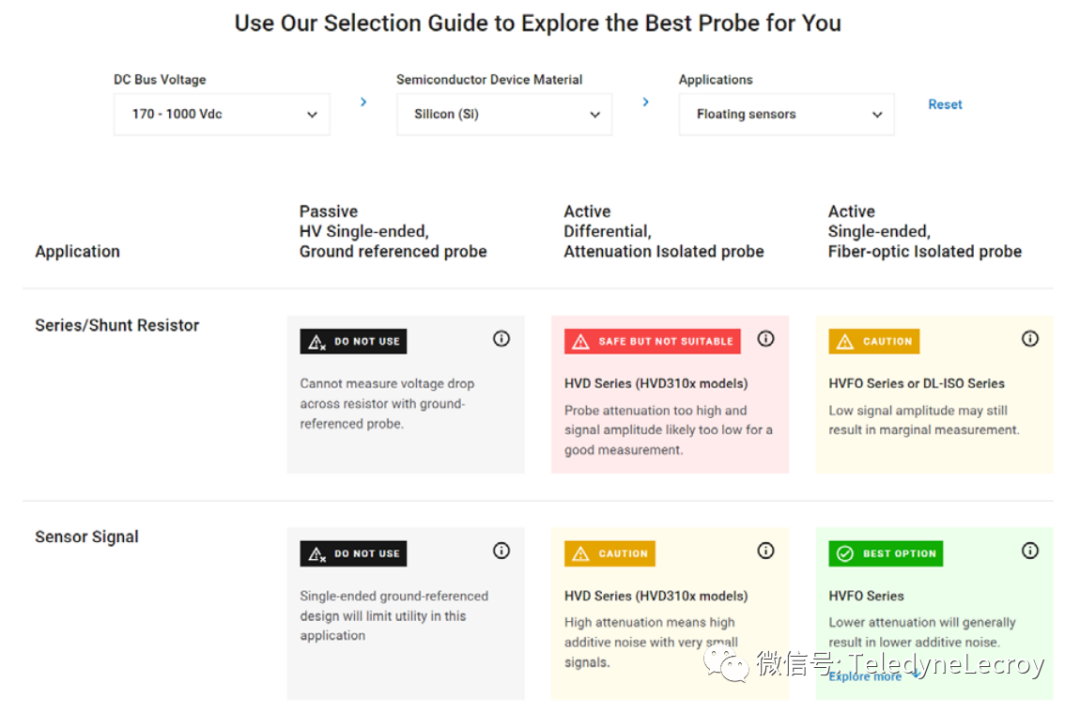Expand the Floating sensors applications dropdown
Screen dimensions: 1080x714
[786, 114]
